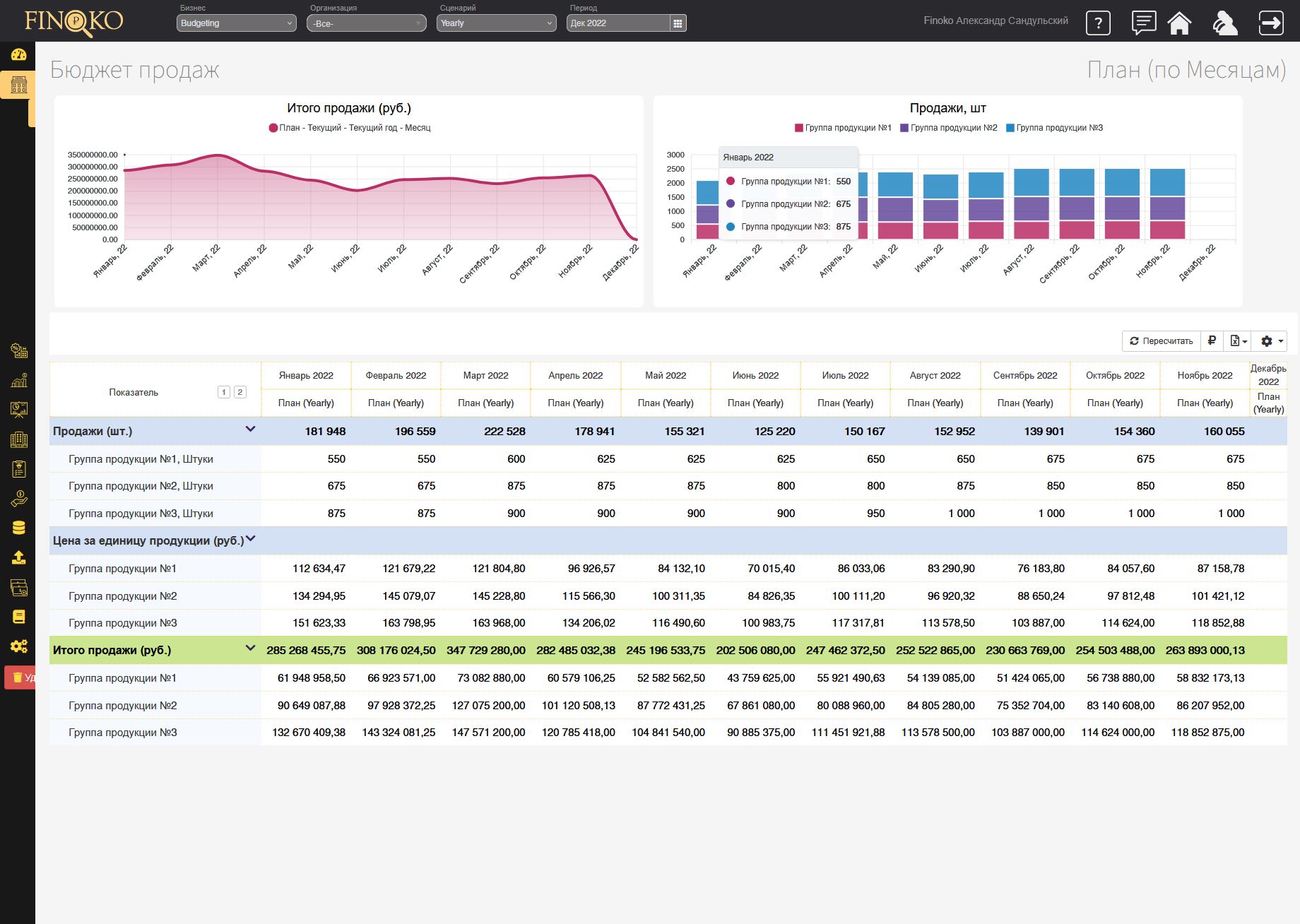
Task: Open the calendar picker beside Период field
Action: click(678, 23)
